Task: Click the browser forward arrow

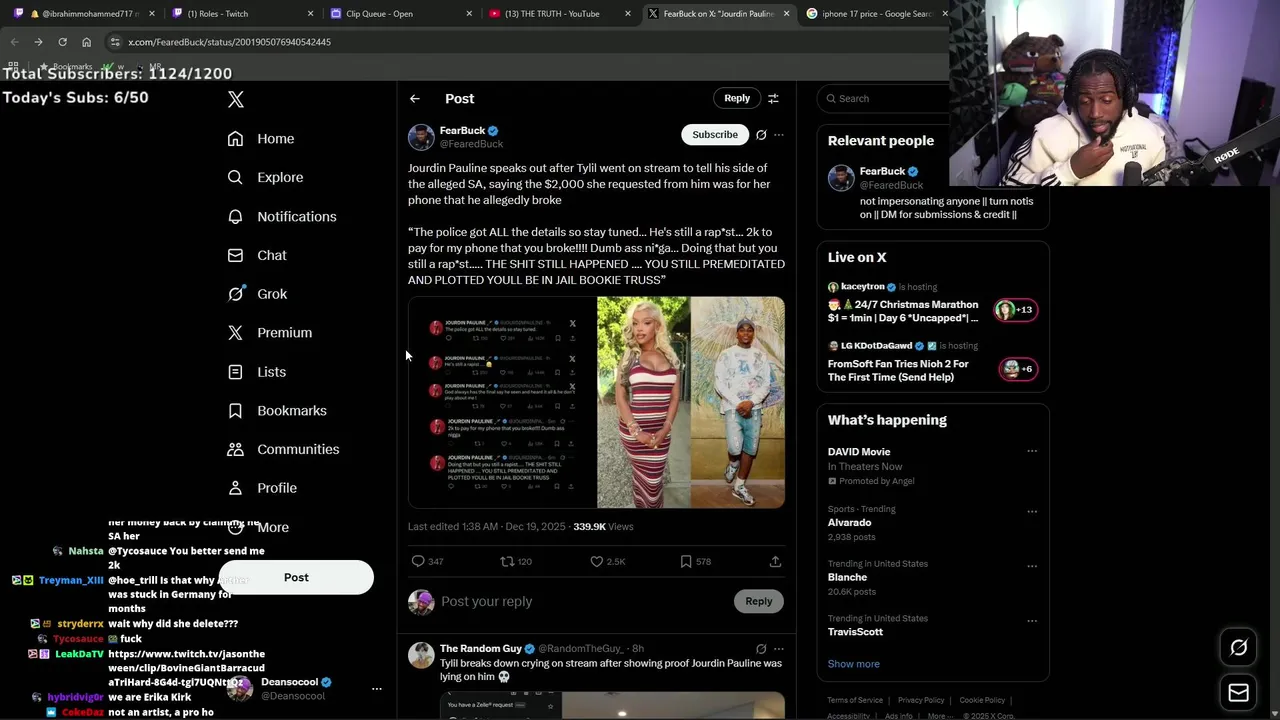Action: click(x=38, y=42)
